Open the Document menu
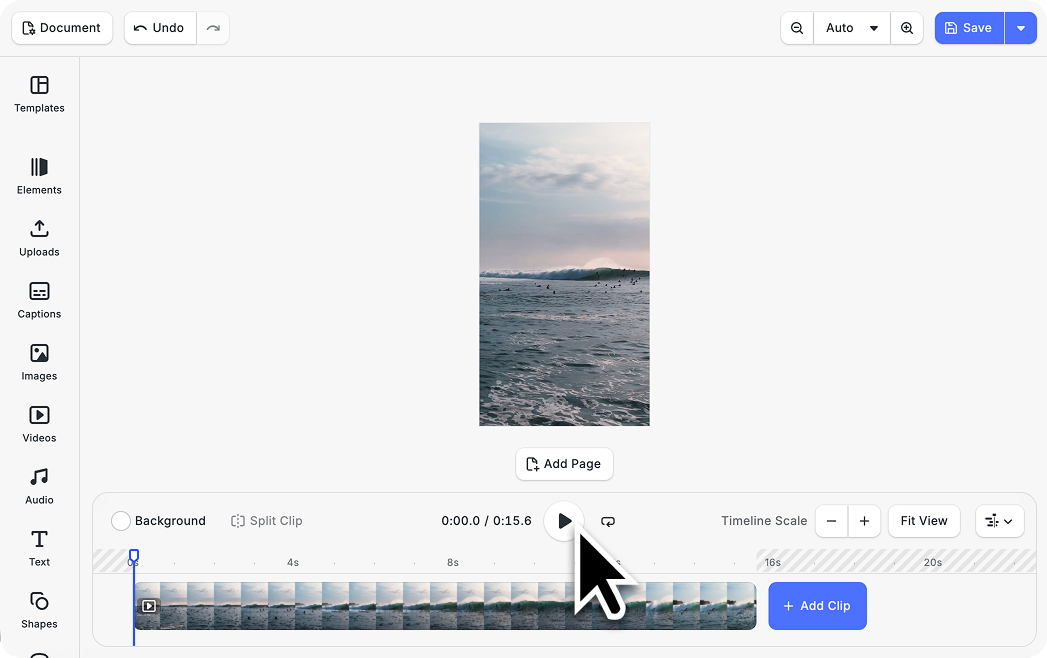Image resolution: width=1047 pixels, height=658 pixels. [x=62, y=28]
